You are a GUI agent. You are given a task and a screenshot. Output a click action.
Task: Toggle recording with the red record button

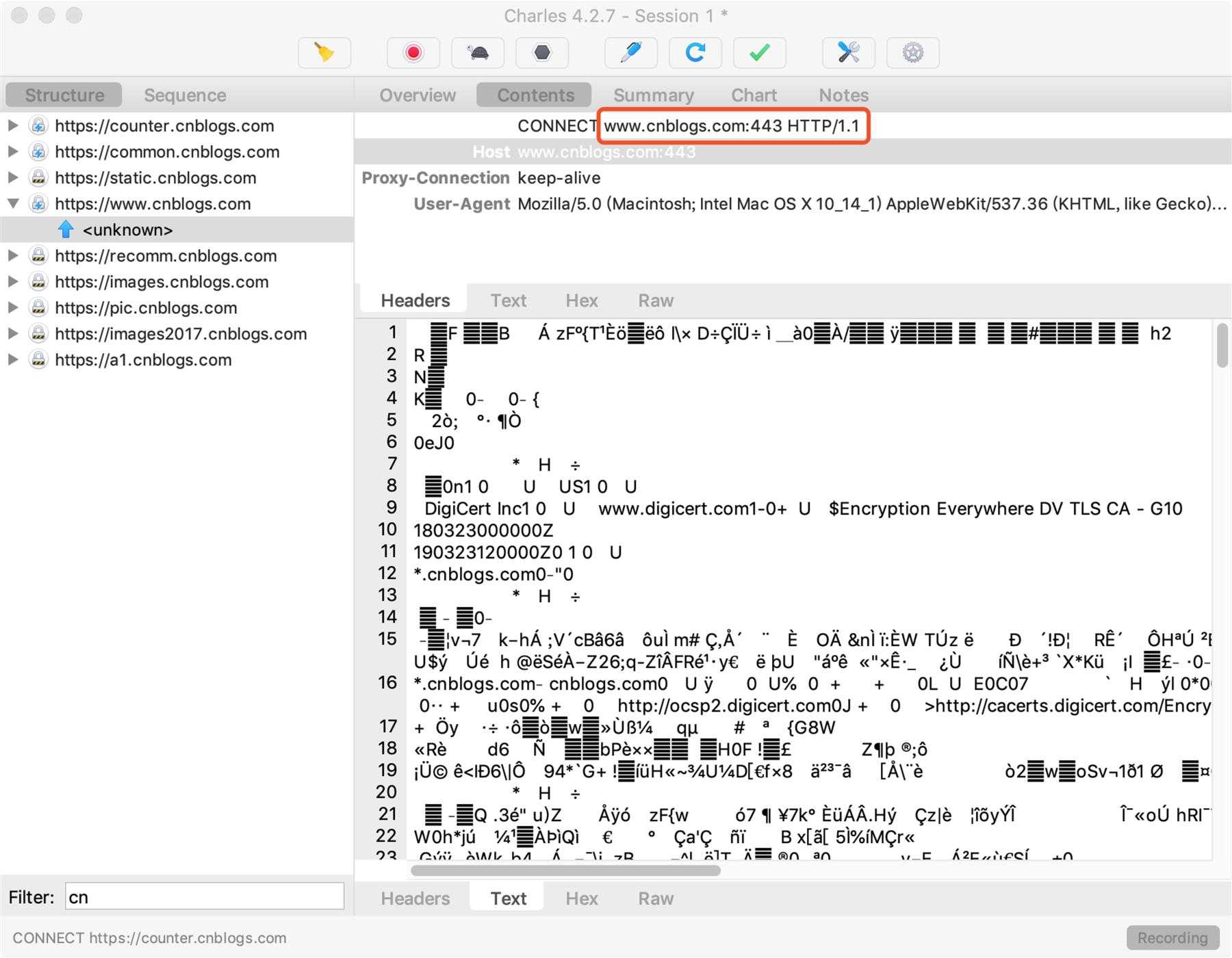click(413, 53)
